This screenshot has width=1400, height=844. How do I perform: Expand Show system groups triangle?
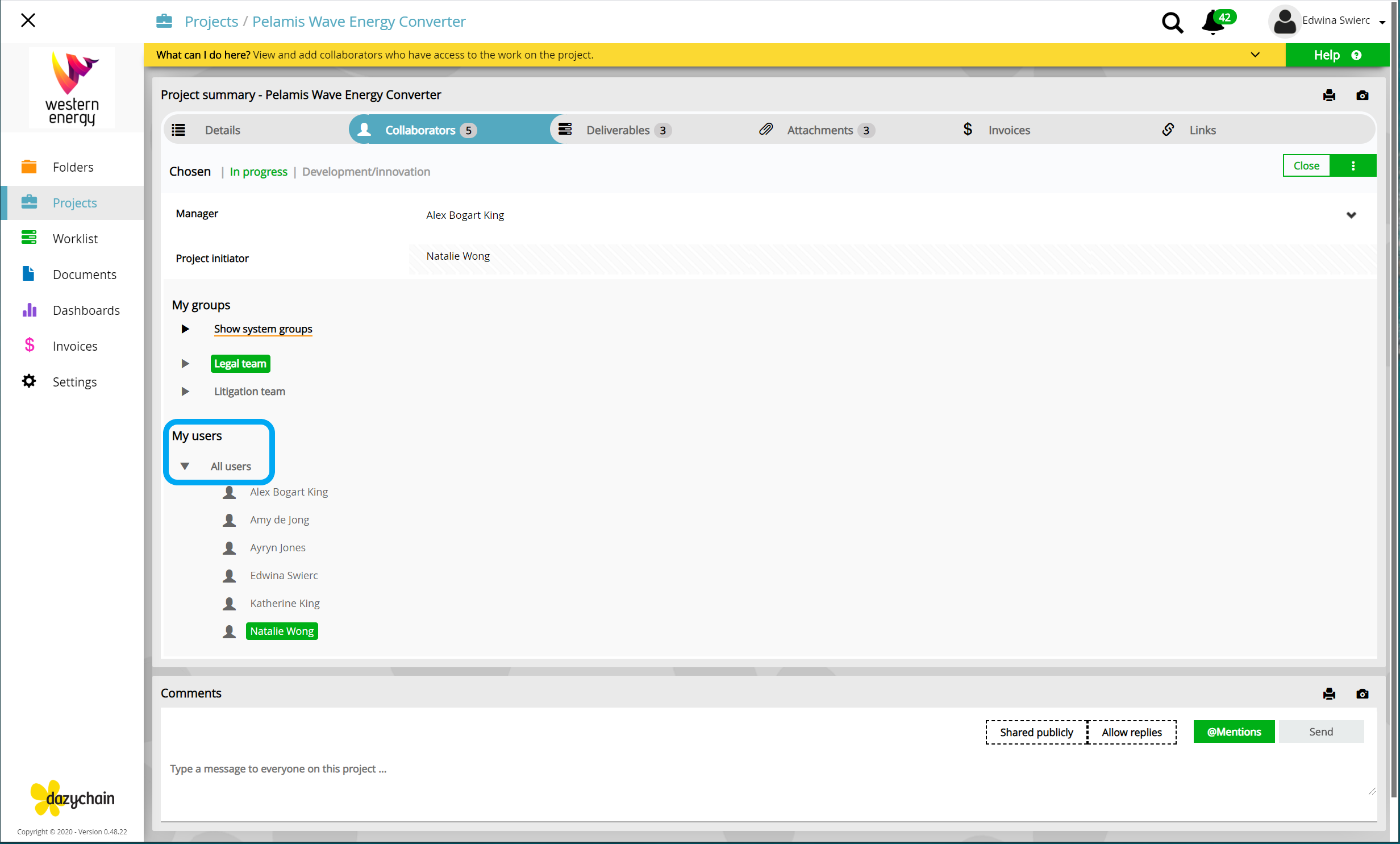pos(185,329)
